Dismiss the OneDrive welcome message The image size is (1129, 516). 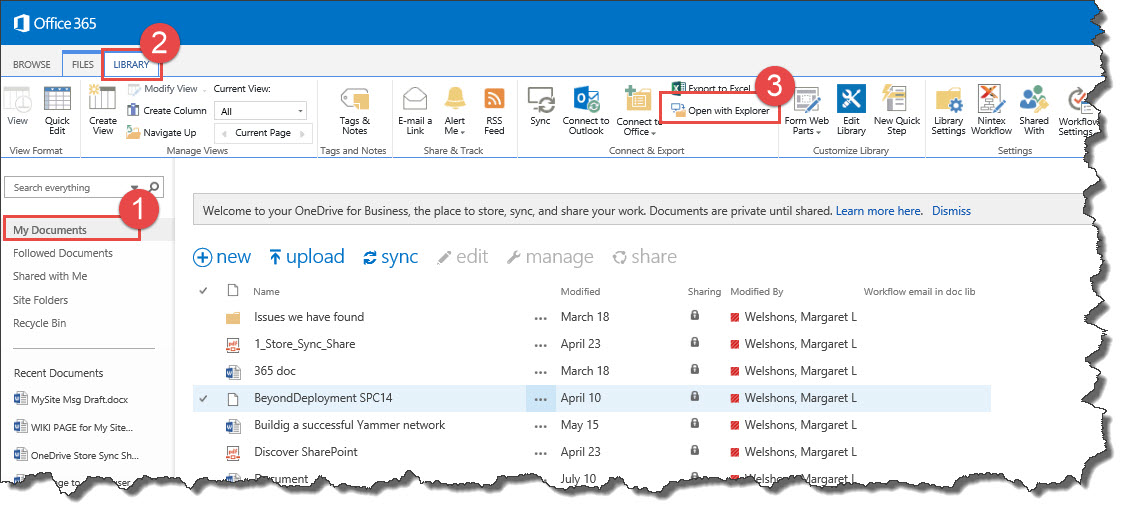click(x=951, y=211)
